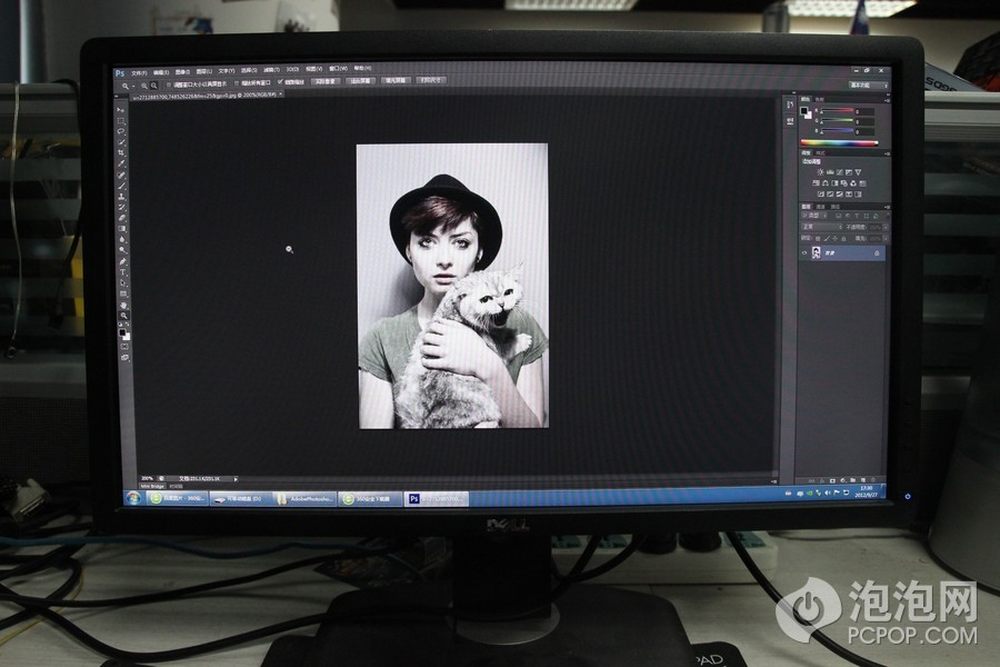
Task: Open the workspace switcher dropdown
Action: (x=866, y=86)
